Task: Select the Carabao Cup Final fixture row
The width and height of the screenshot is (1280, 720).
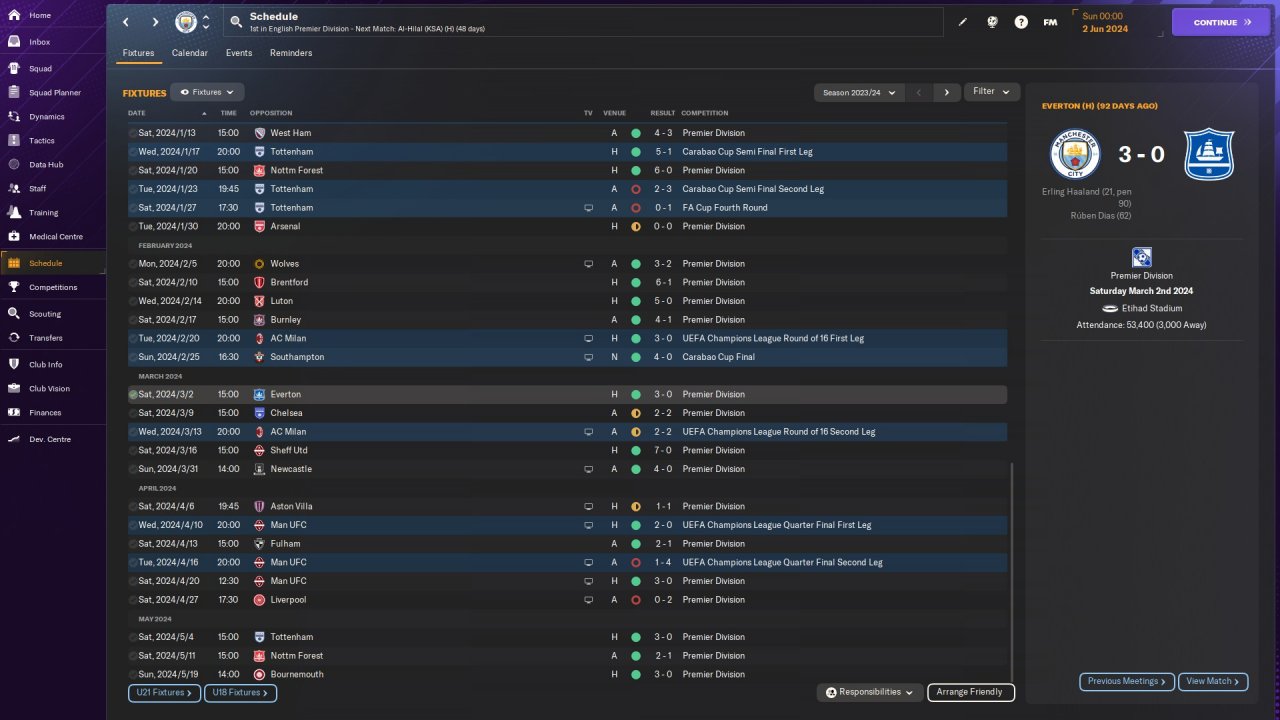Action: point(567,357)
